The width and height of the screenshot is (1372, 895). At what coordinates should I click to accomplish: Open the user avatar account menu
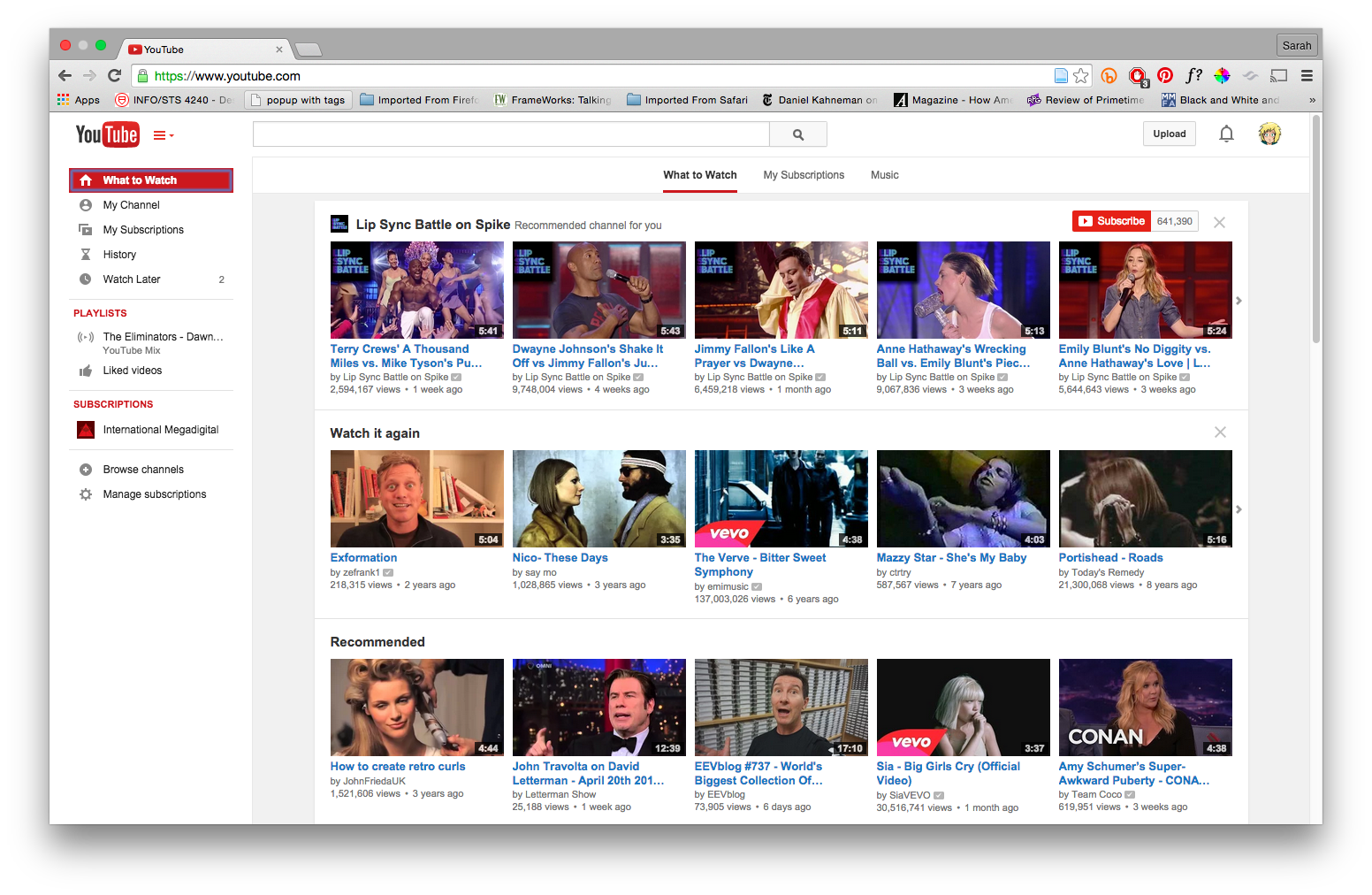[1269, 134]
